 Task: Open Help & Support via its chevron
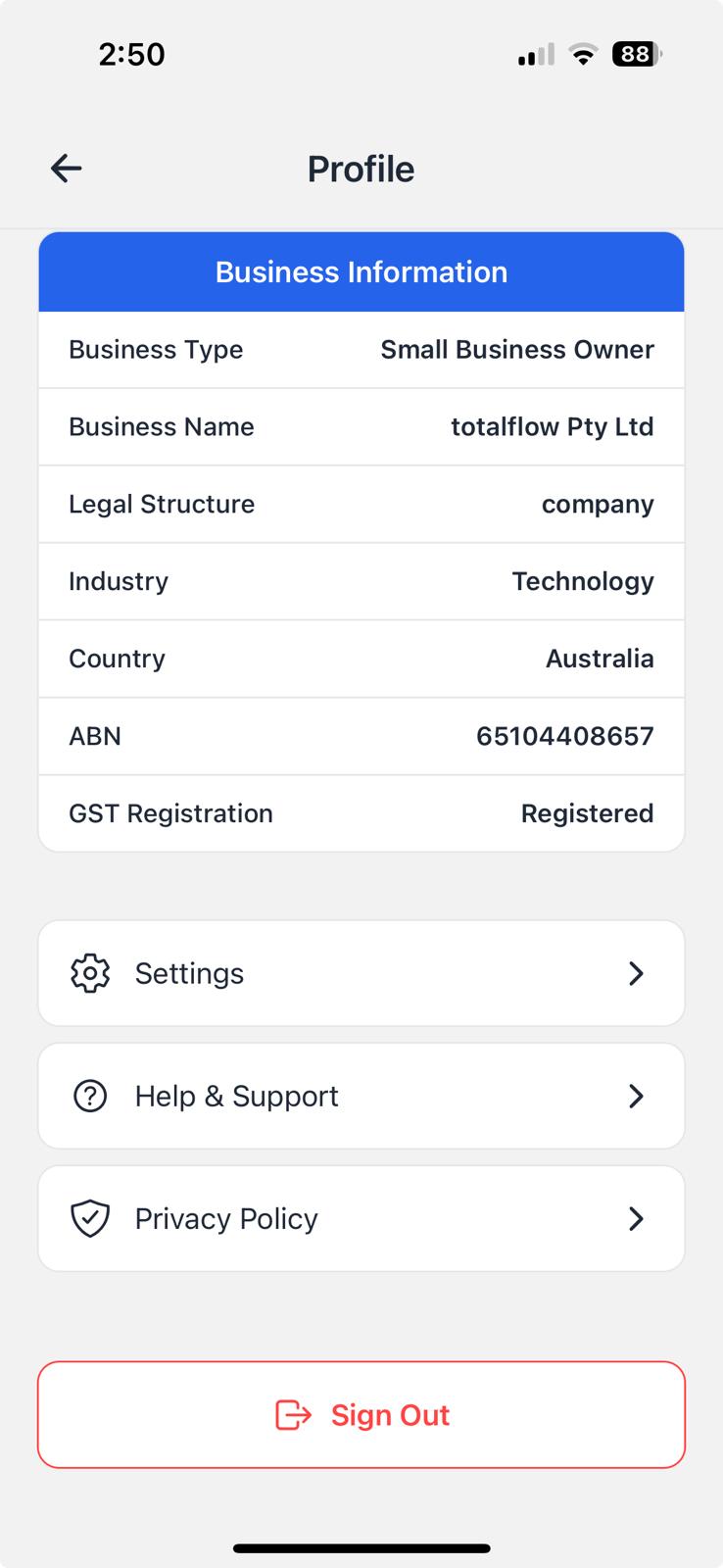click(x=636, y=1096)
